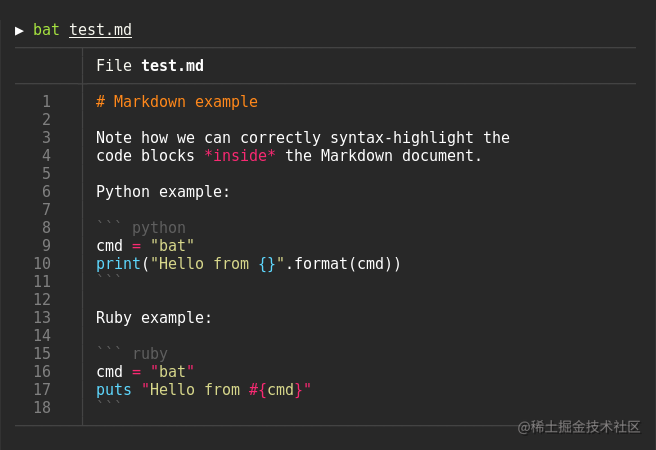Click line number 10 in gutter

[x=42, y=263]
